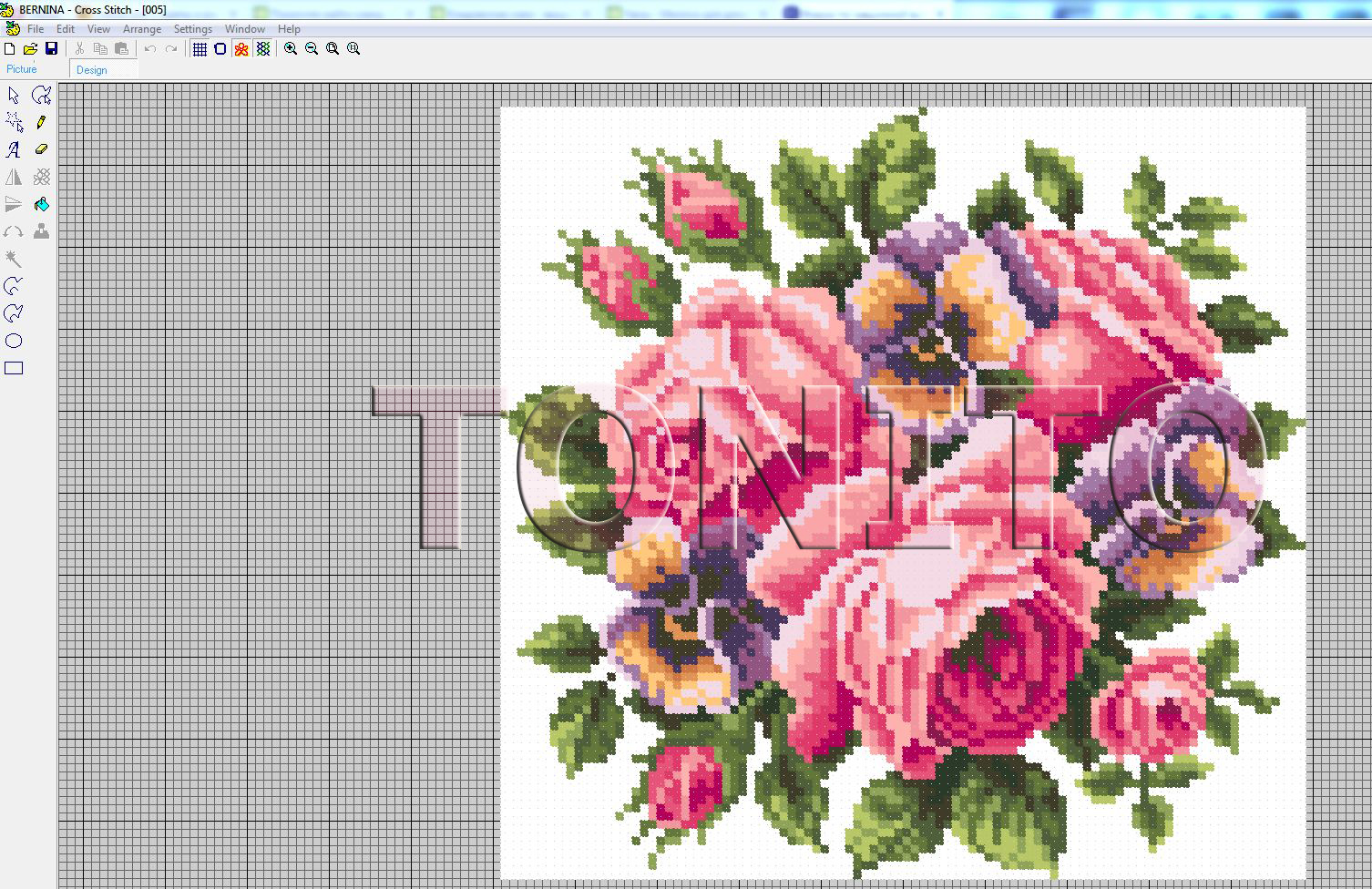1372x889 pixels.
Task: Click the BERNINA application icon in title bar
Action: 7,9
